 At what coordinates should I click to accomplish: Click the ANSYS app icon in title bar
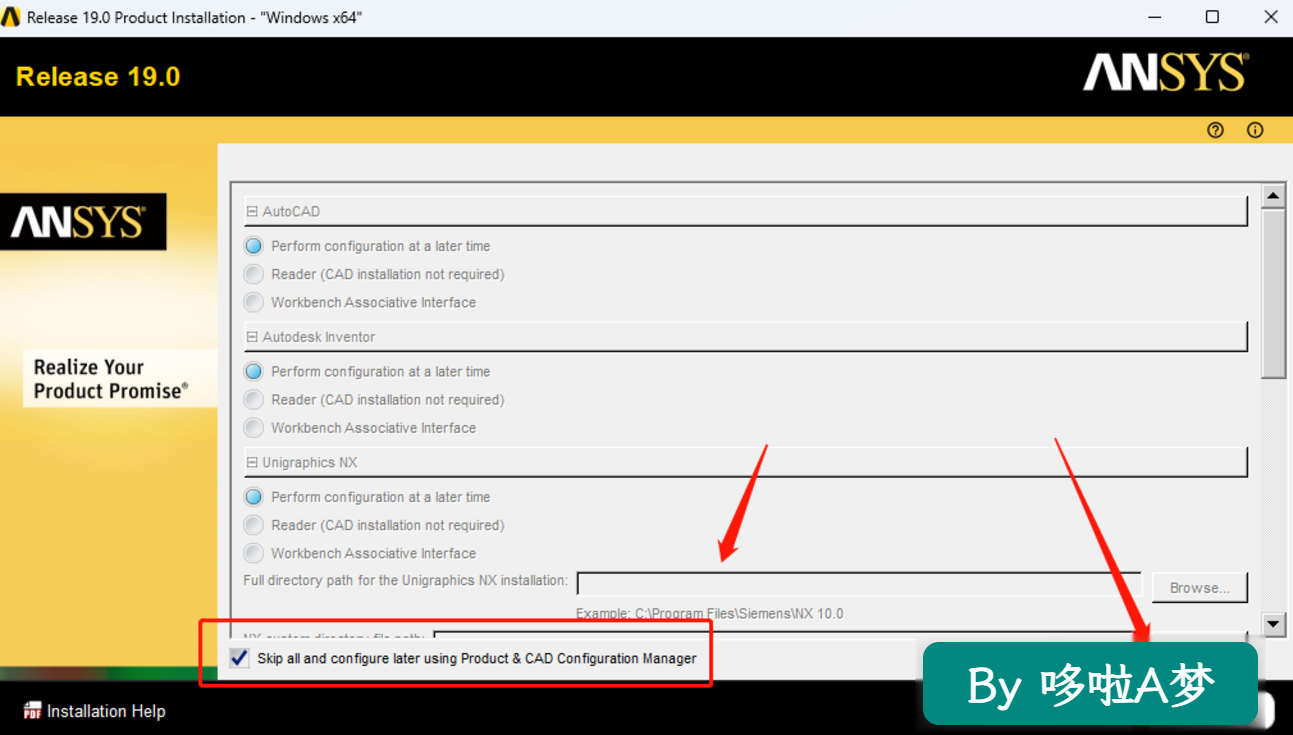pyautogui.click(x=11, y=17)
